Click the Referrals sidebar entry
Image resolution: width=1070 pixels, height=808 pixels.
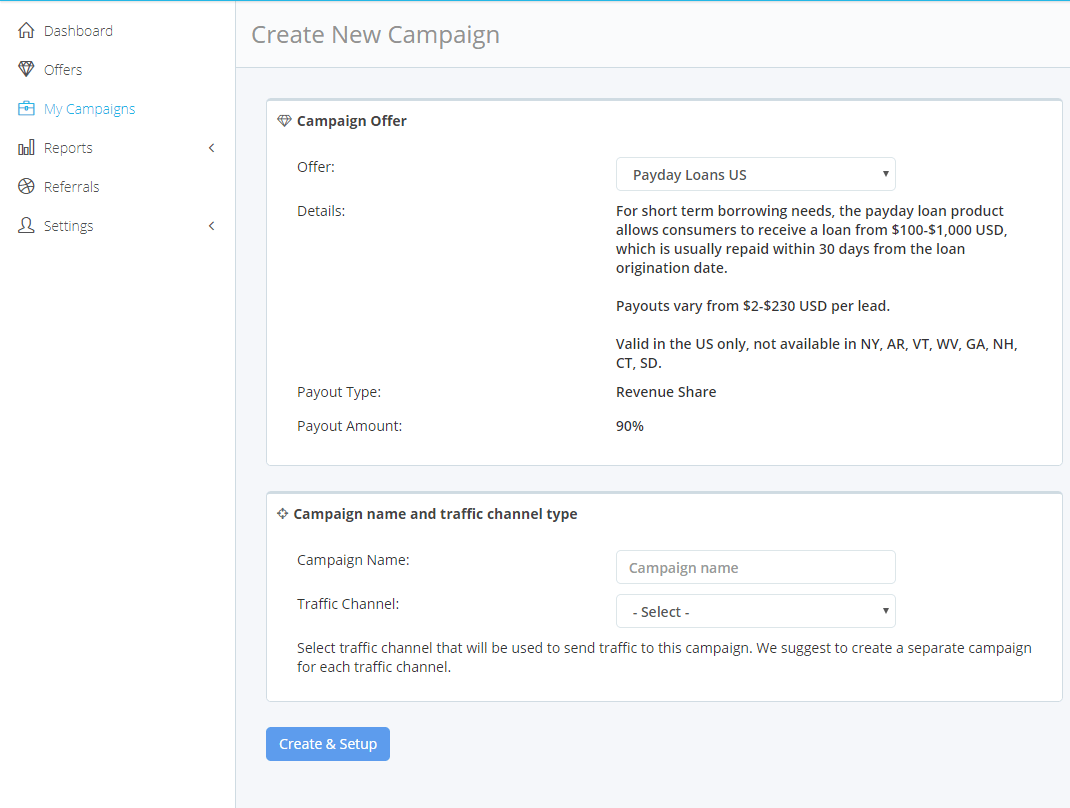(x=72, y=186)
